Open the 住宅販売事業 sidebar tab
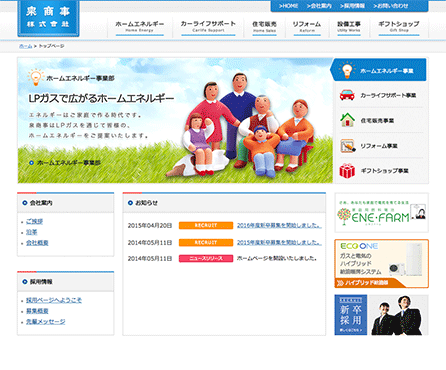446x370 pixels. (x=381, y=120)
